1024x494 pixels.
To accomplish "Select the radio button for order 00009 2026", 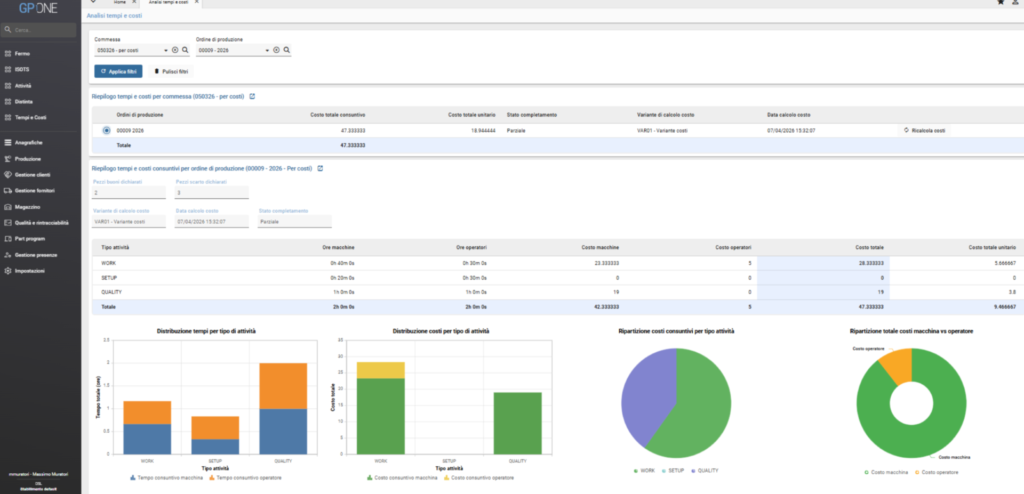I will pyautogui.click(x=106, y=131).
